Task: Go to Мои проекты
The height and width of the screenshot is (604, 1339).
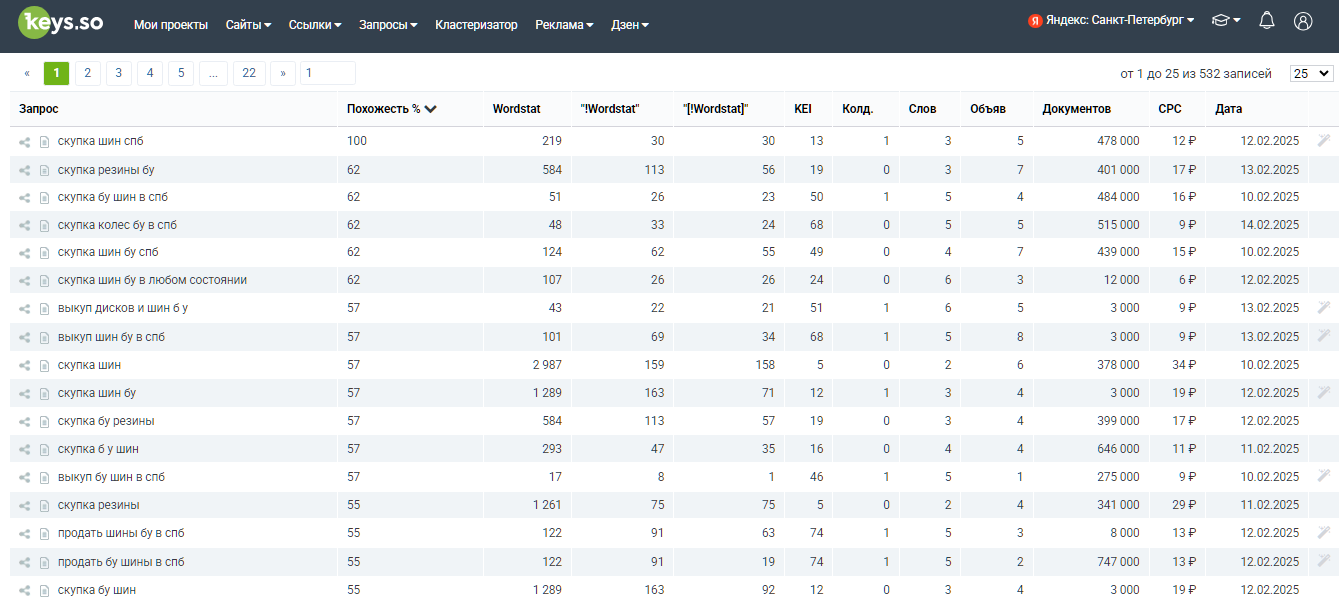Action: (x=171, y=25)
